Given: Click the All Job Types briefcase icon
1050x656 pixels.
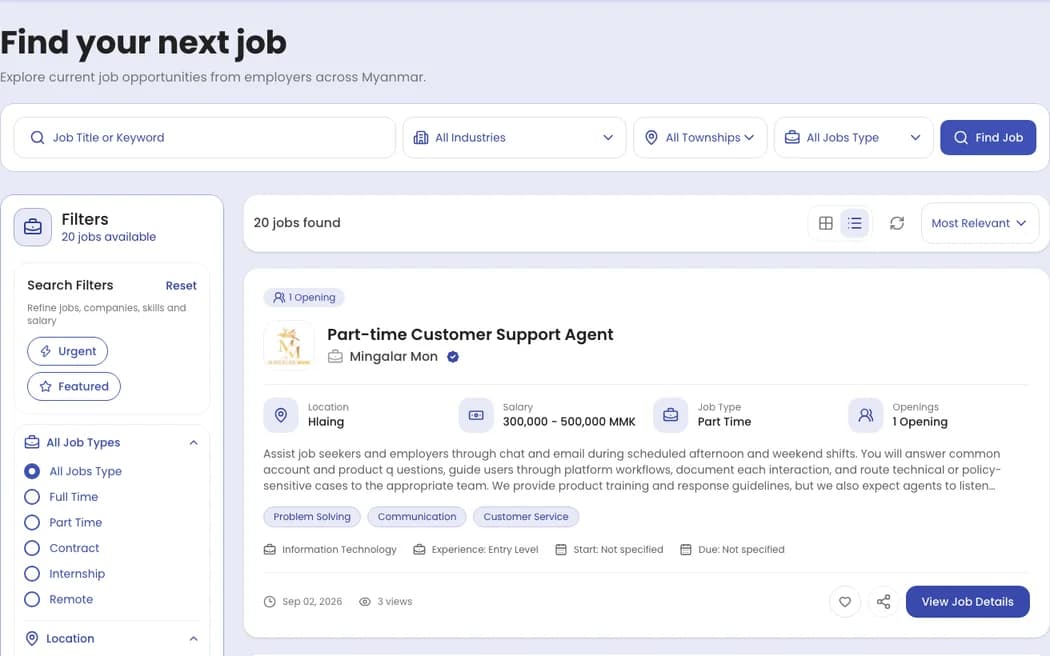Looking at the screenshot, I should (x=31, y=442).
